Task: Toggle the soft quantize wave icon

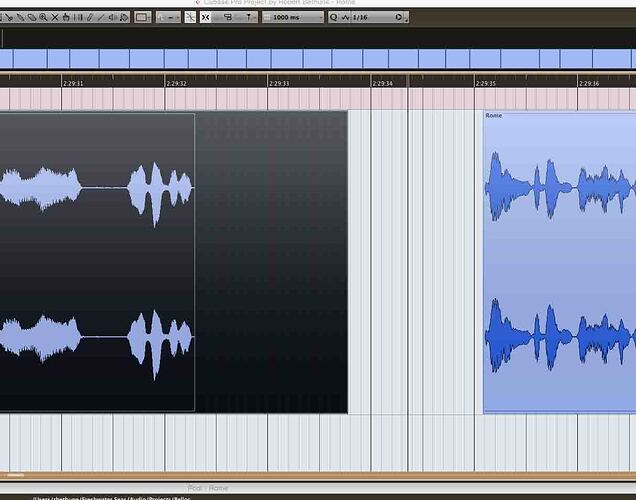Action: [x=345, y=17]
